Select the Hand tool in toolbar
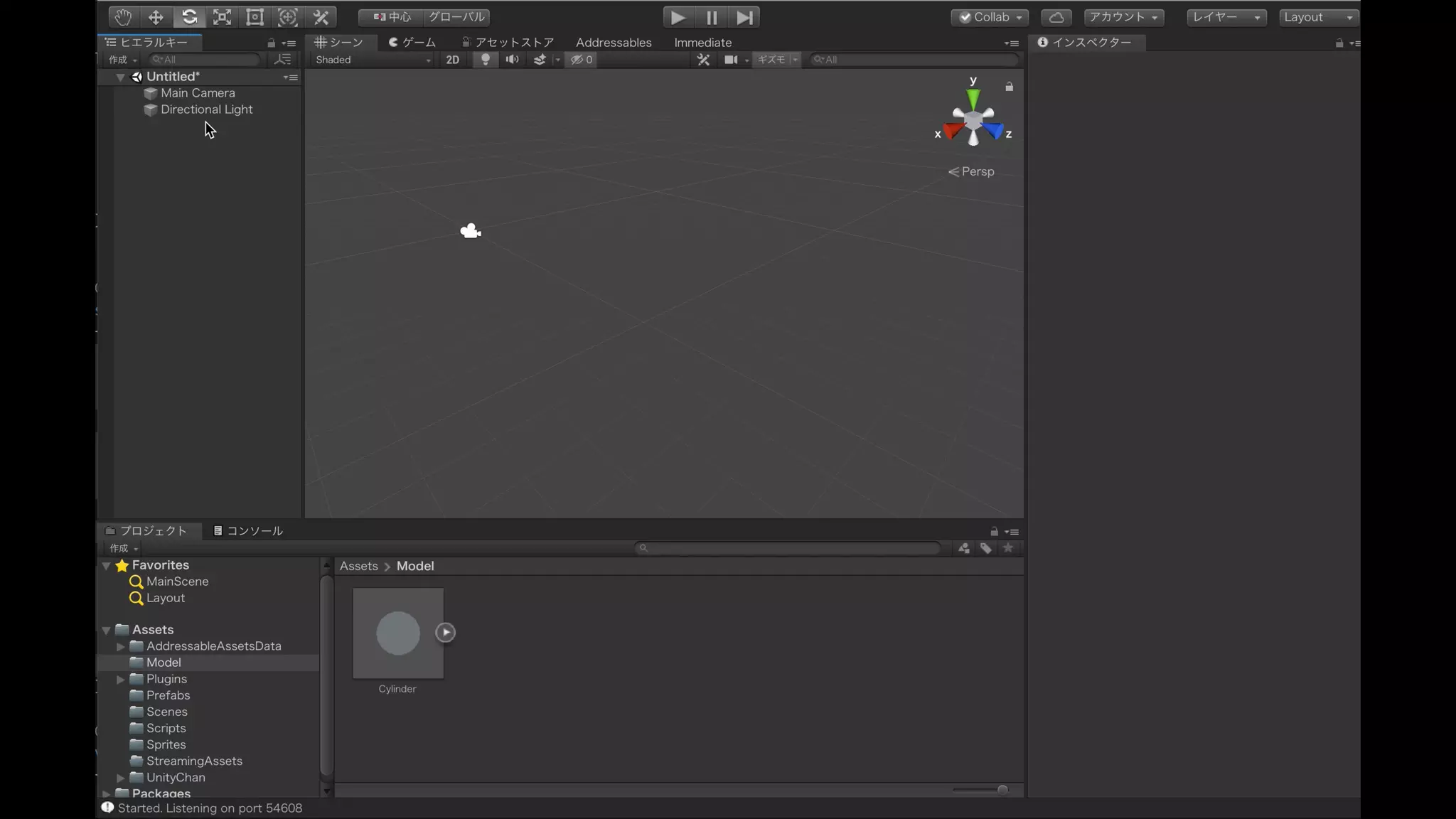The width and height of the screenshot is (1456, 819). pos(123,17)
